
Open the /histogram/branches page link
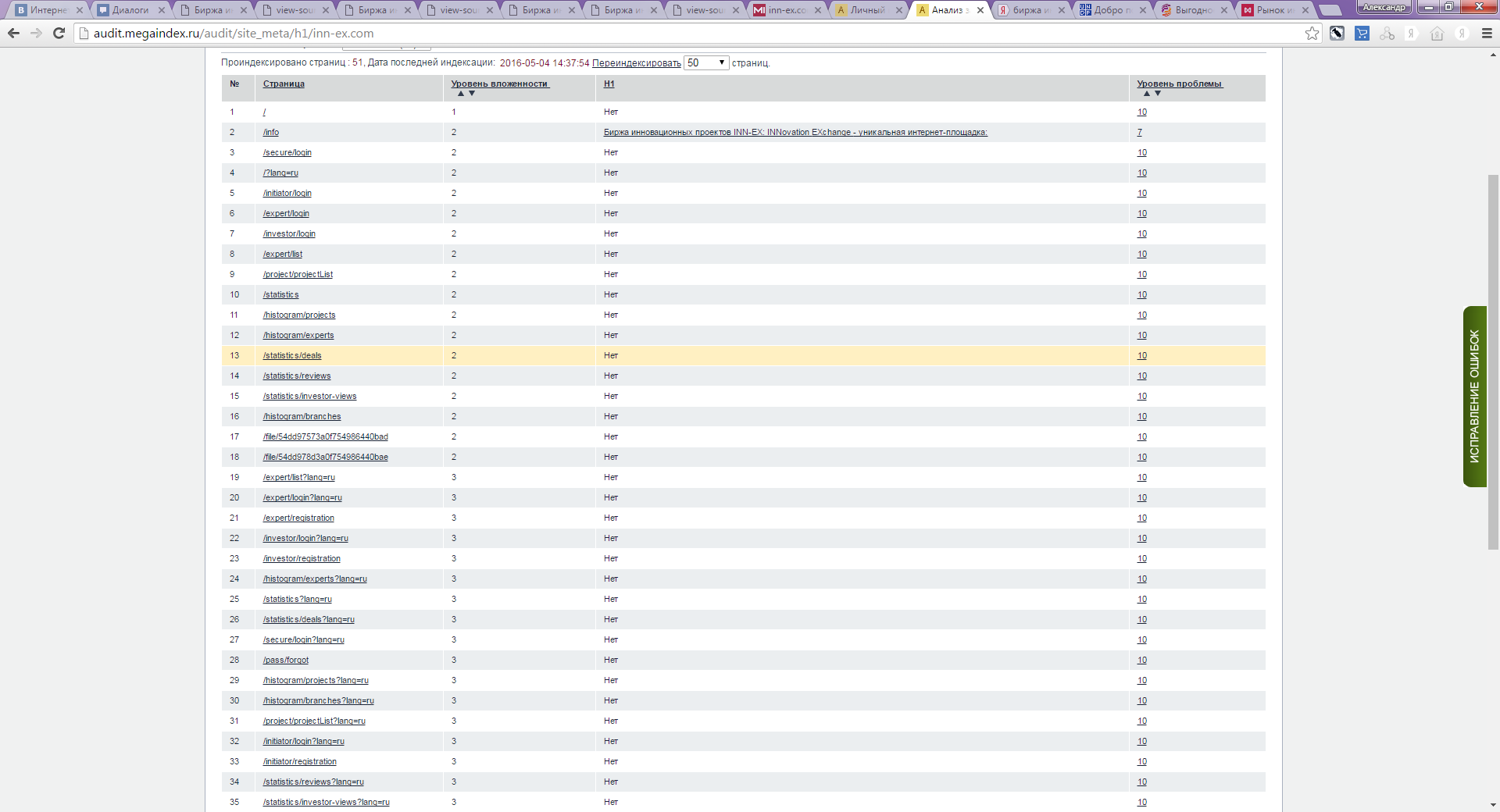click(x=302, y=416)
